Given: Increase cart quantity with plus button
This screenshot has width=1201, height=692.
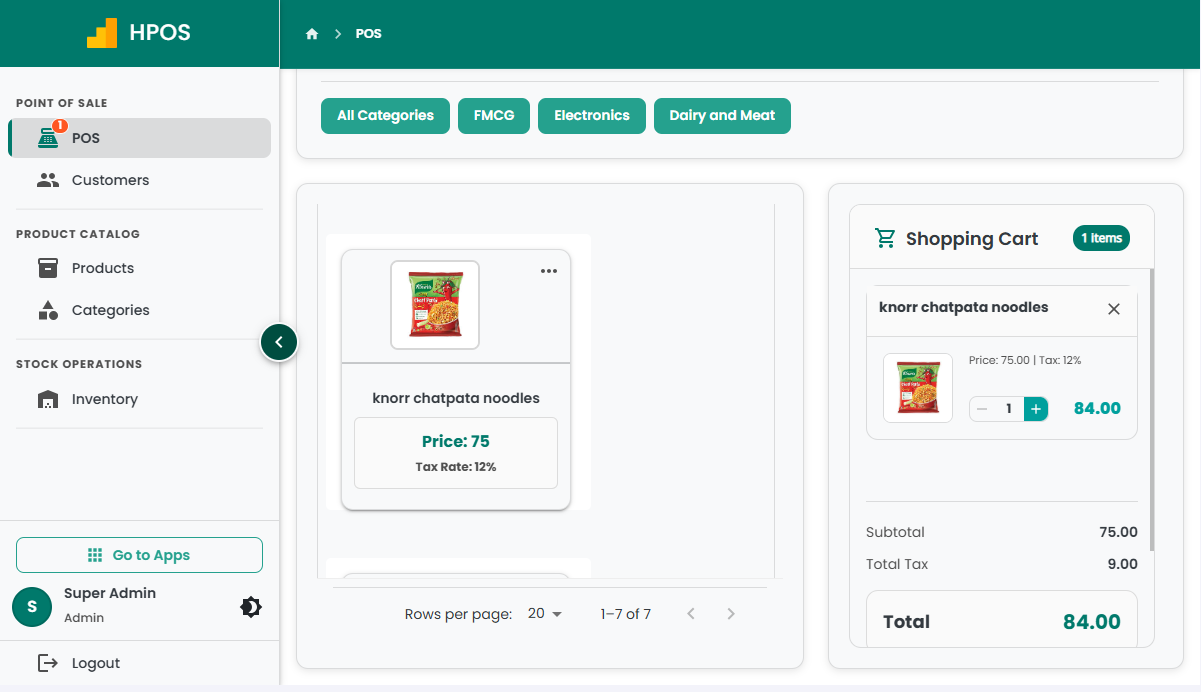Looking at the screenshot, I should (x=1036, y=409).
